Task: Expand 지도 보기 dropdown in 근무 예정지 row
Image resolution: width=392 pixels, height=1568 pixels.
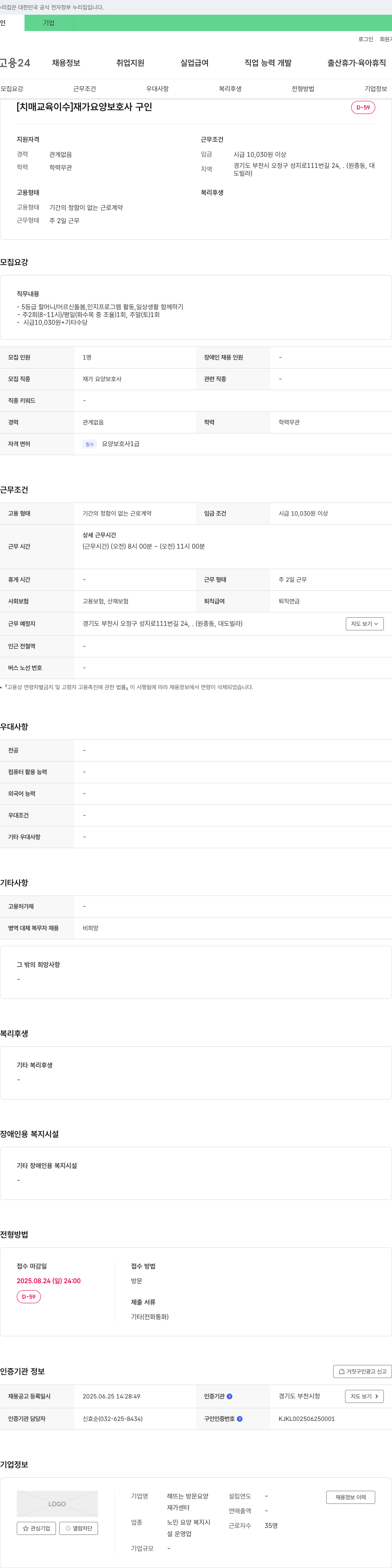Action: pos(365,624)
